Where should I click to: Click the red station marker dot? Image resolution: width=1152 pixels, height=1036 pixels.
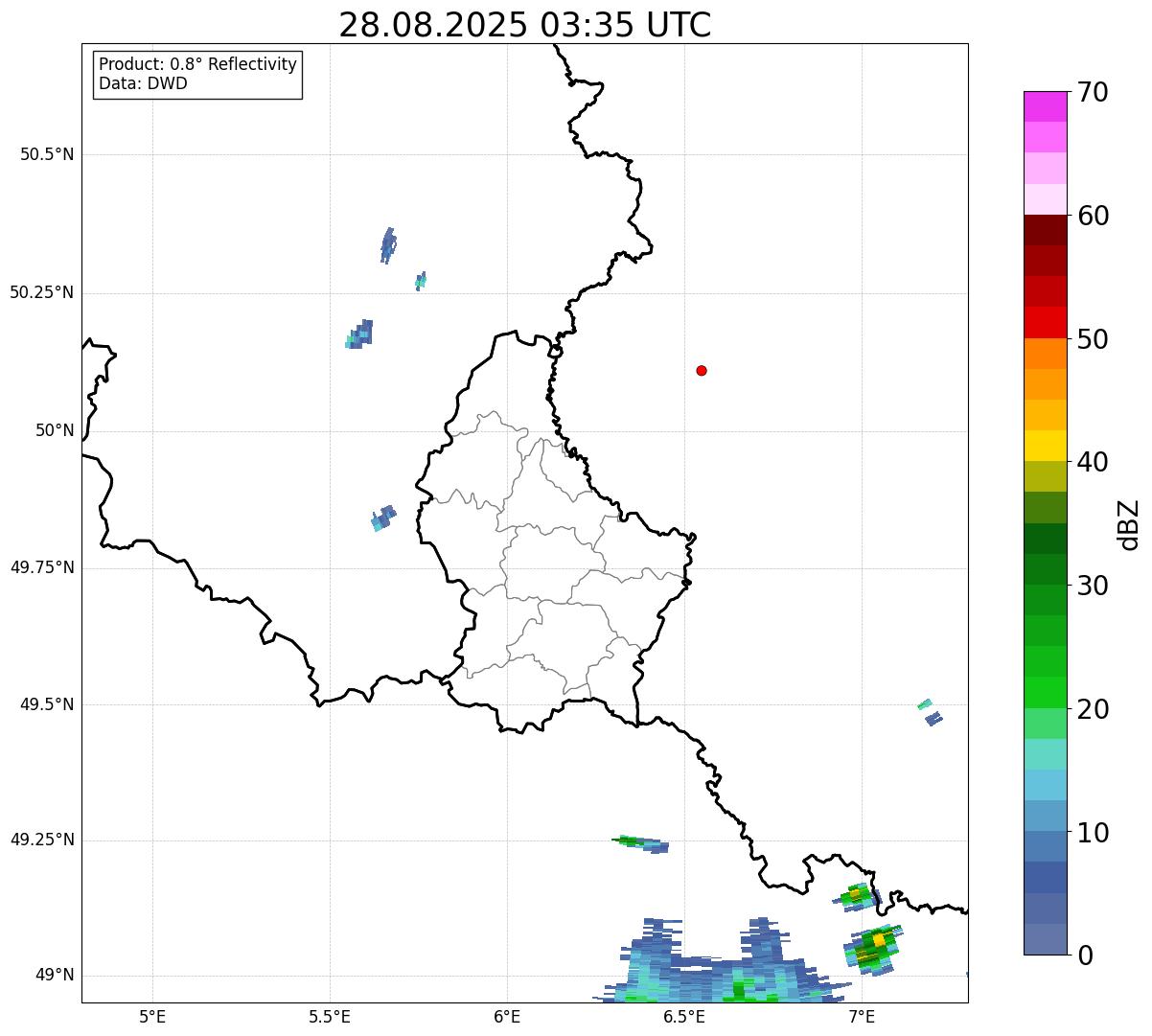coord(702,371)
